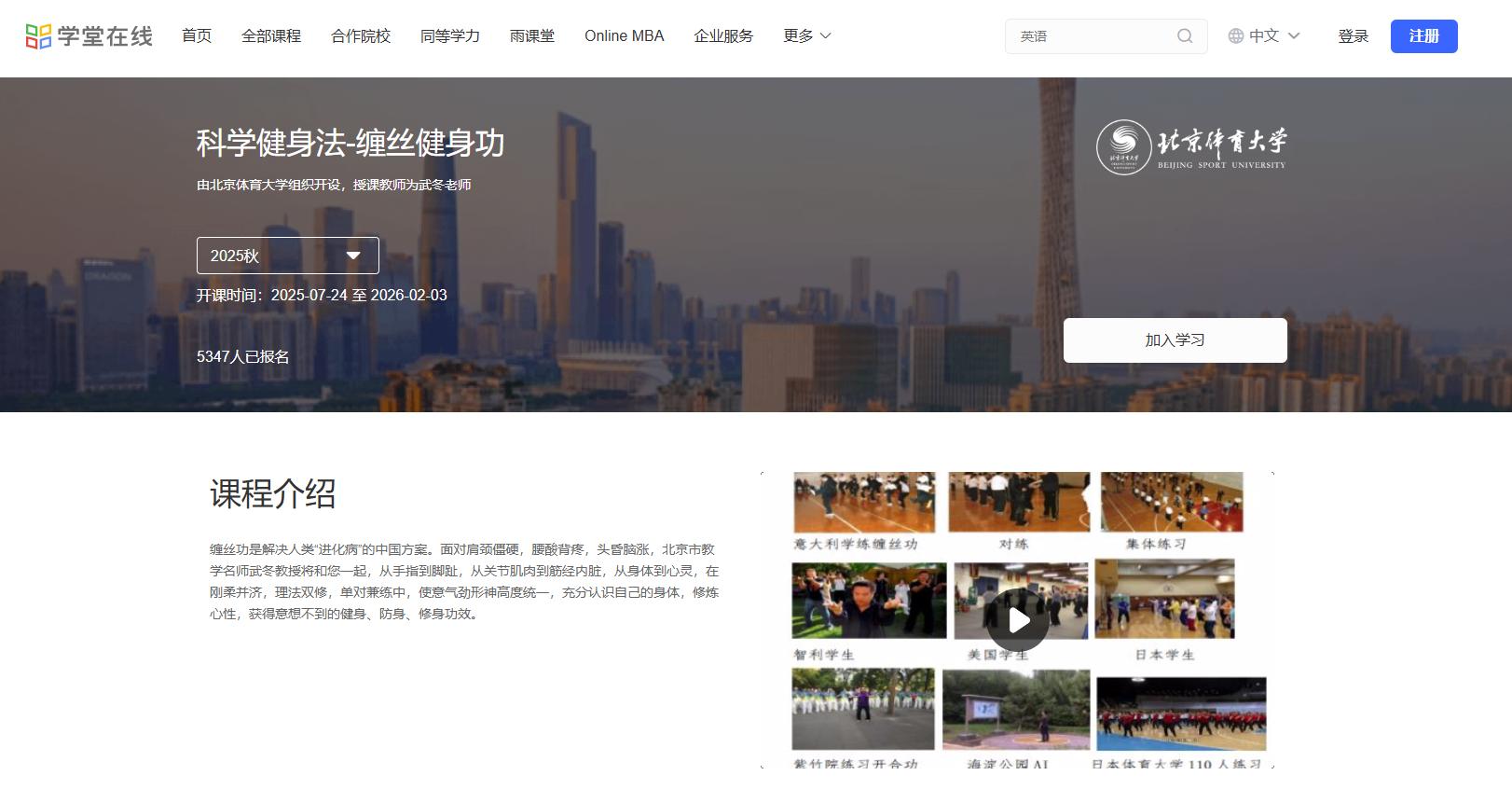Navigate to 合作院校 page
Screen dimensions: 1512x803
361,36
